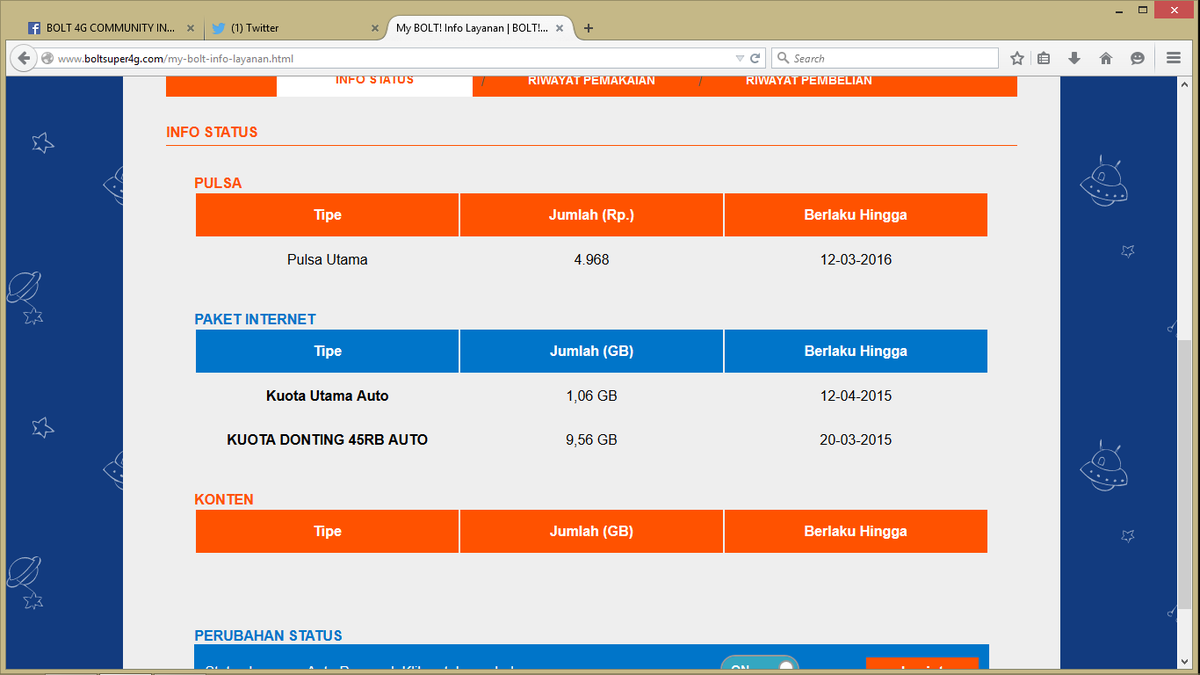Open the downloads arrow icon

tap(1075, 58)
